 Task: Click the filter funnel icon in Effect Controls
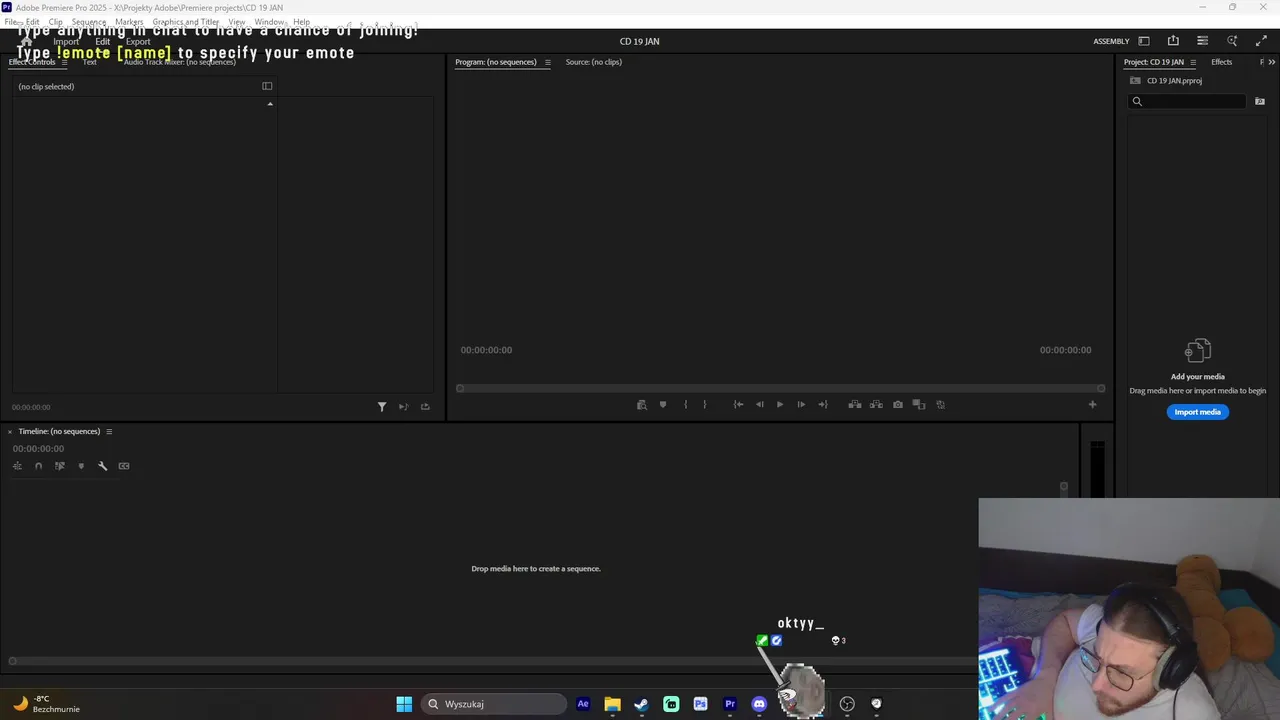(382, 407)
